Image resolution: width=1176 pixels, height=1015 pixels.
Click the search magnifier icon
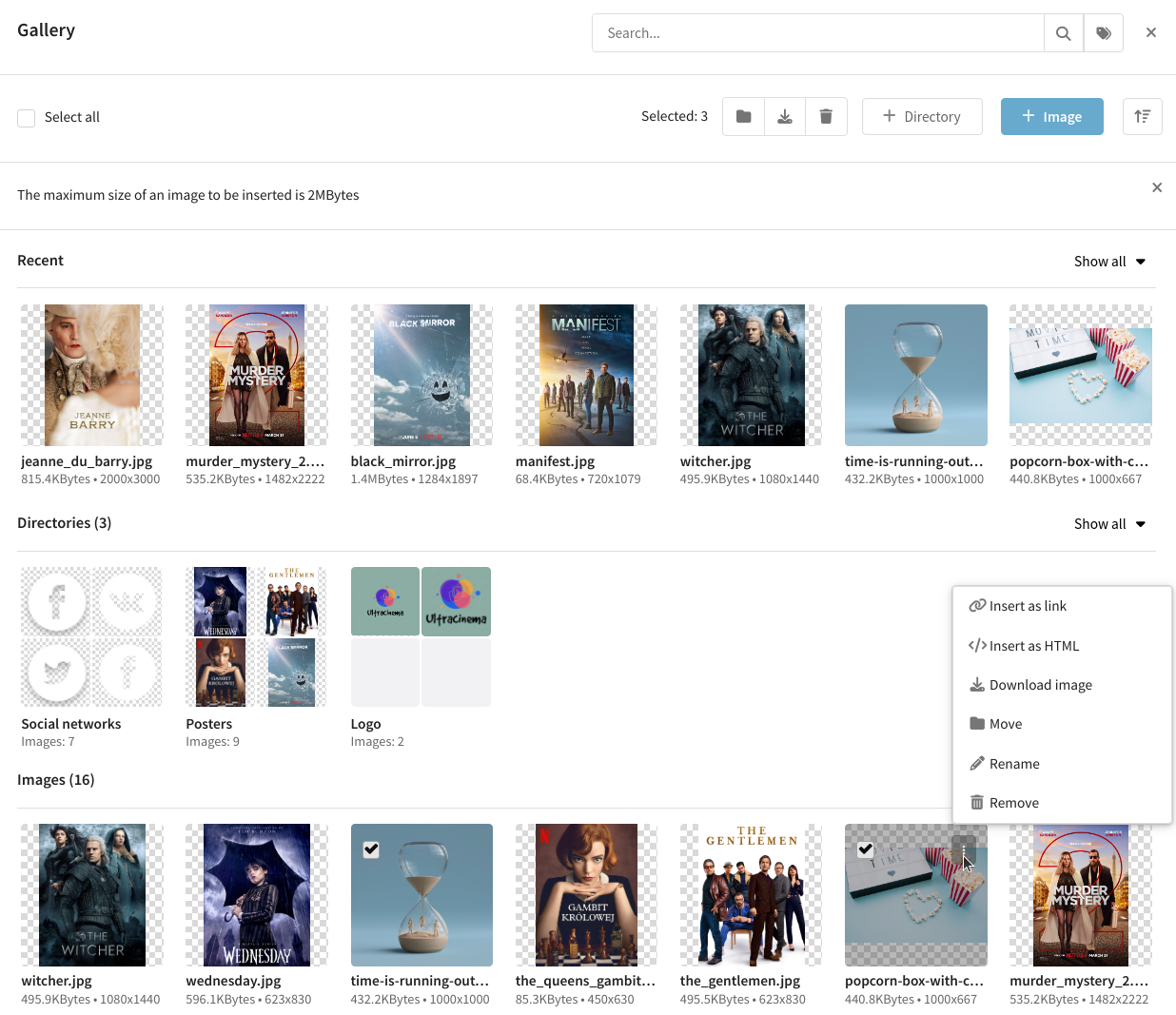tap(1064, 33)
